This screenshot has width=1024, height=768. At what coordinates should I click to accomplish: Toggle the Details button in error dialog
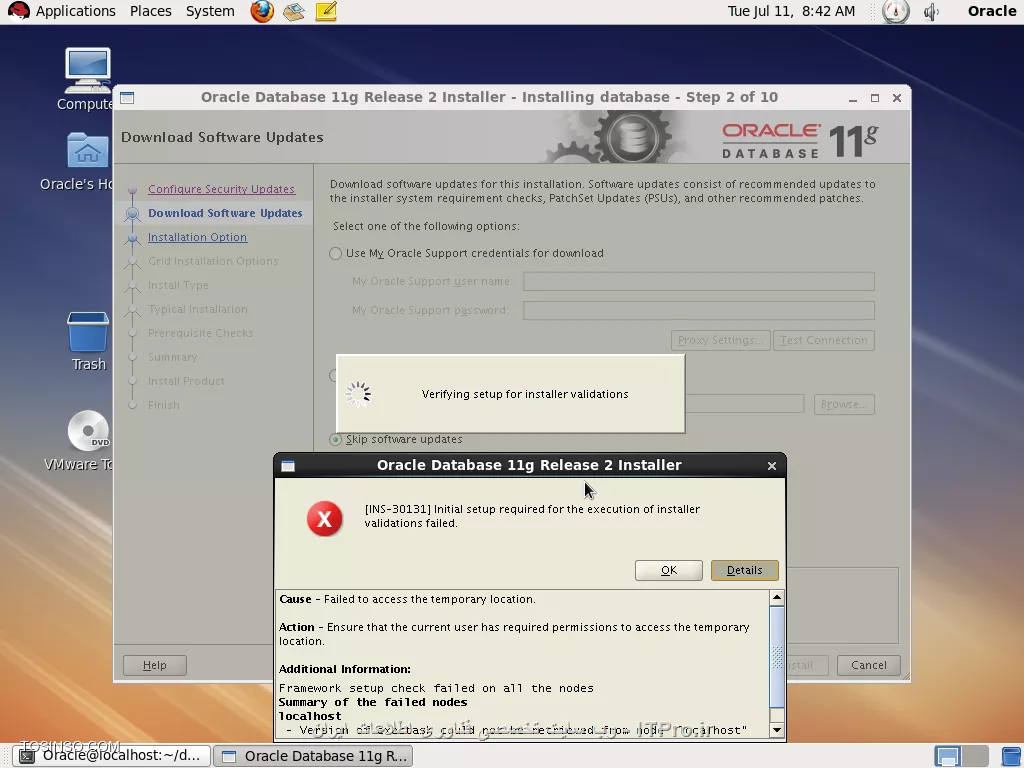point(744,570)
